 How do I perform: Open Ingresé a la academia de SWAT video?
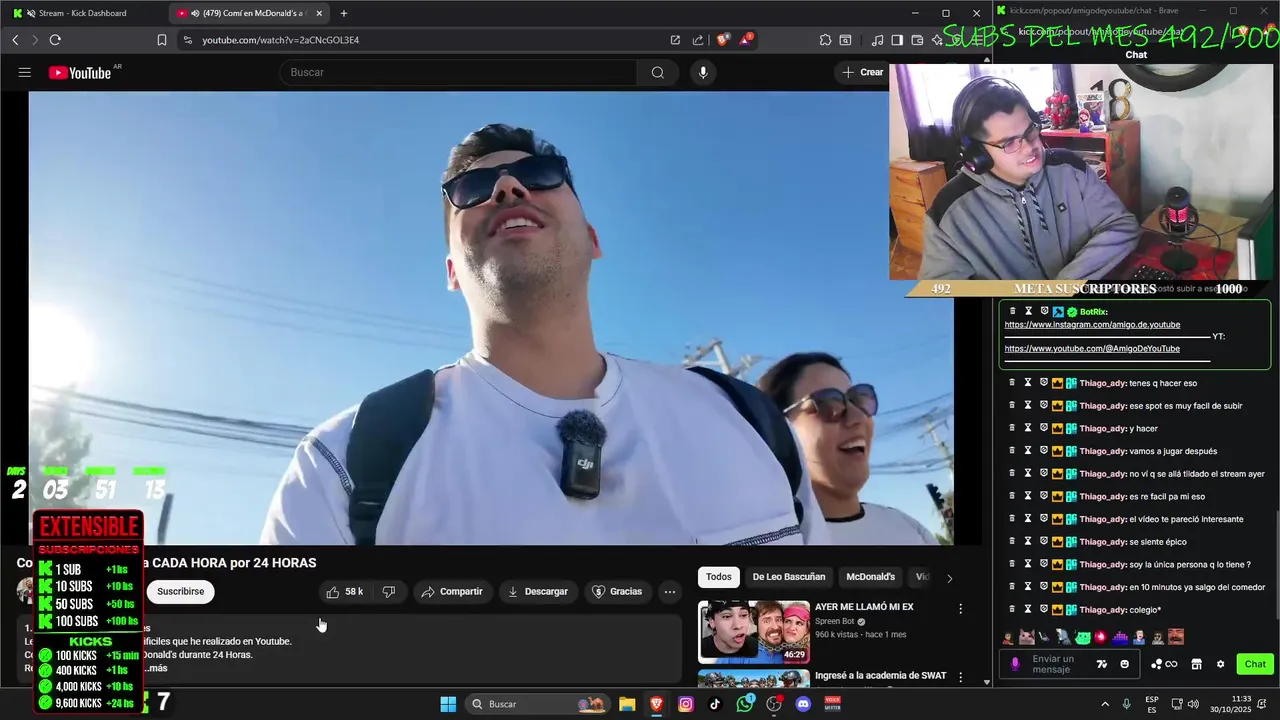coord(880,676)
